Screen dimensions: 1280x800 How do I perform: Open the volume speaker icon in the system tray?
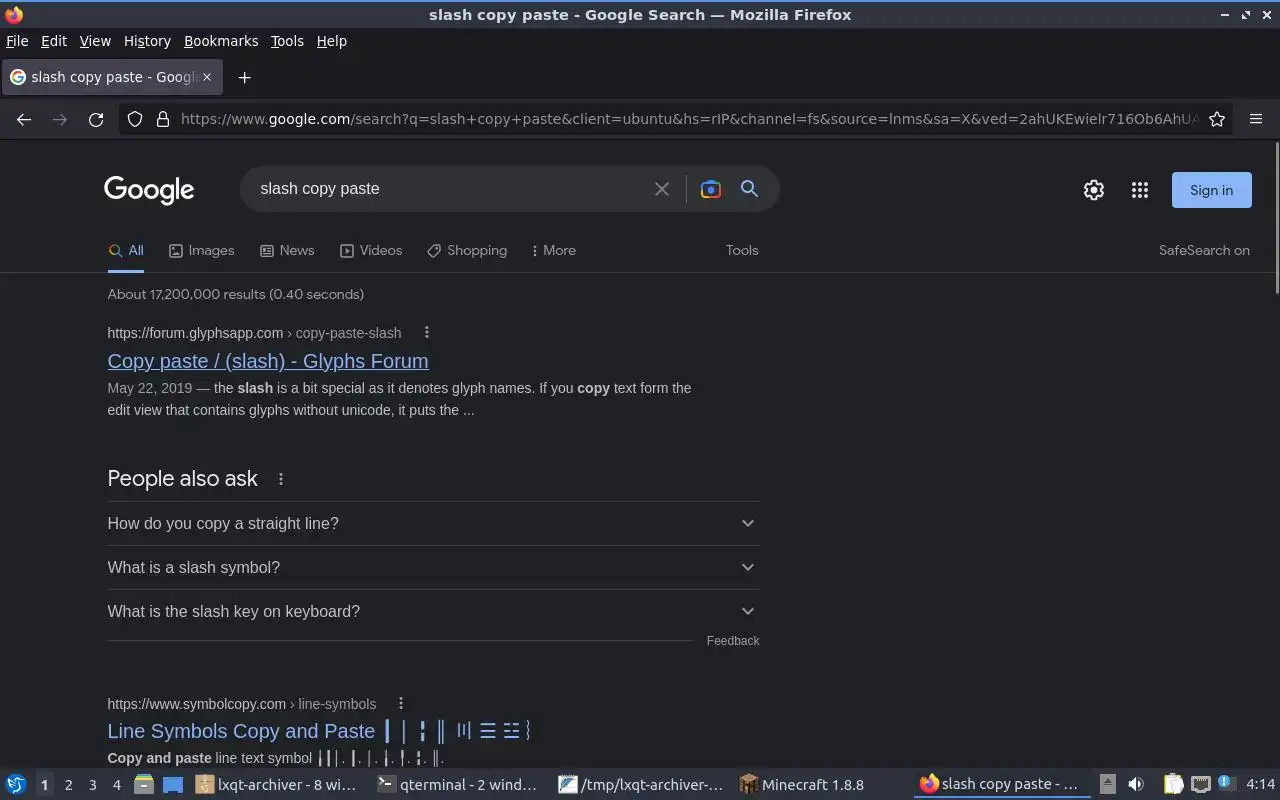pyautogui.click(x=1136, y=784)
